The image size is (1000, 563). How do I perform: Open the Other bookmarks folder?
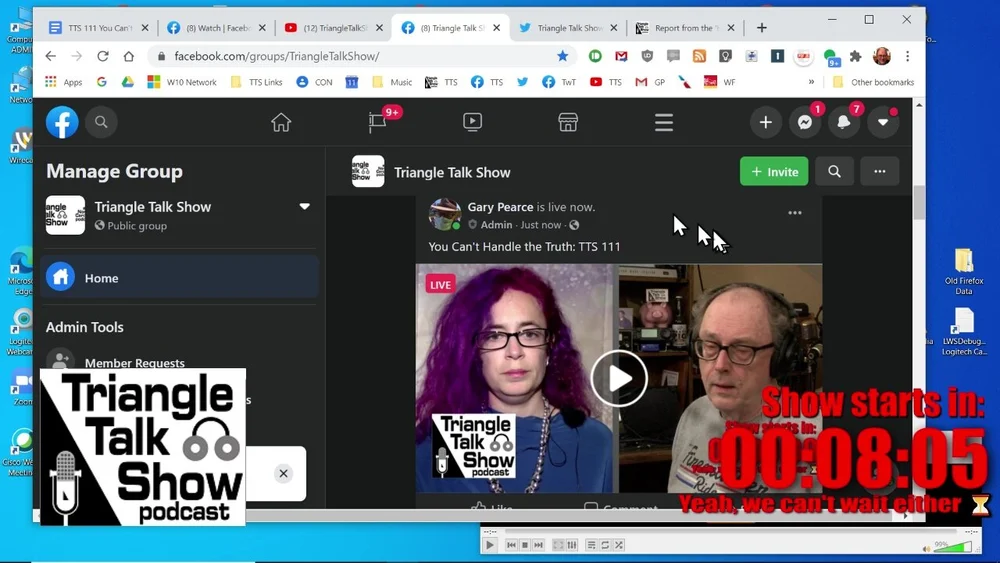tap(873, 82)
